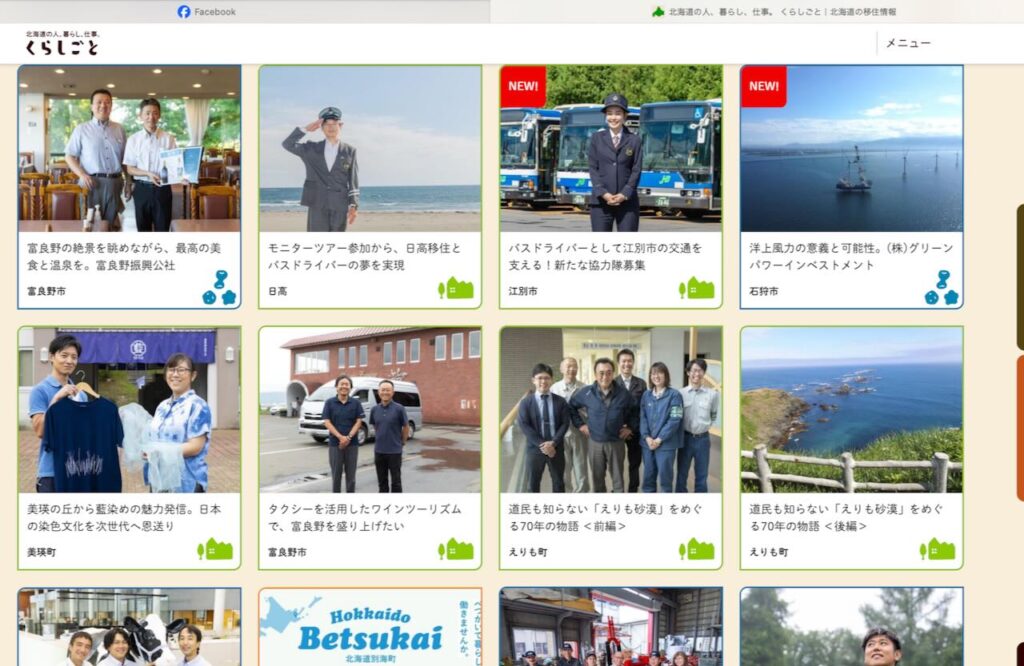Screen dimensions: 1024x666
Task: Open the えりも coast cliff photo thumbnail
Action: pyautogui.click(x=851, y=410)
